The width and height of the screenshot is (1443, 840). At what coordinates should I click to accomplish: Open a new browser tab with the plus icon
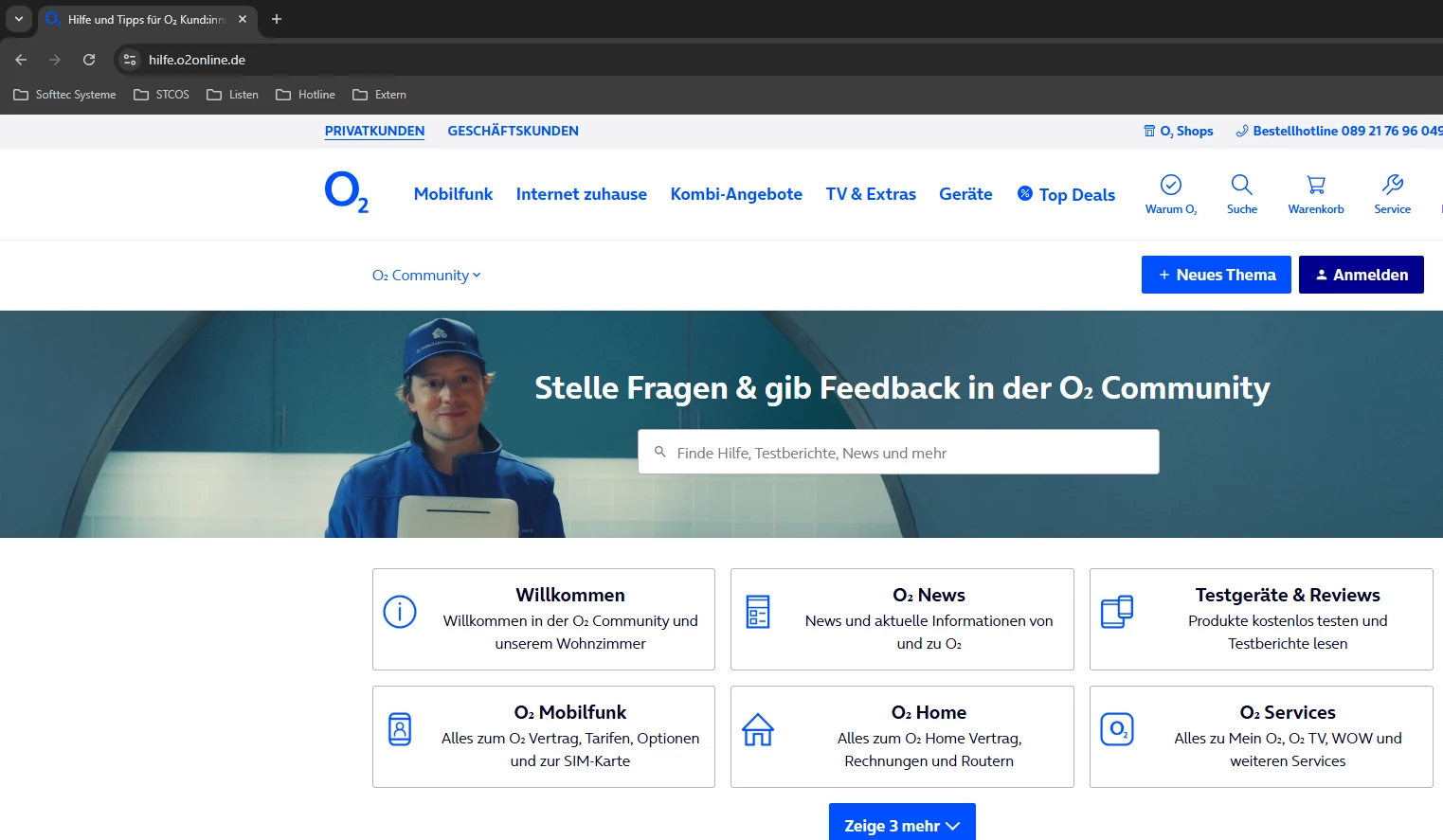click(x=277, y=19)
